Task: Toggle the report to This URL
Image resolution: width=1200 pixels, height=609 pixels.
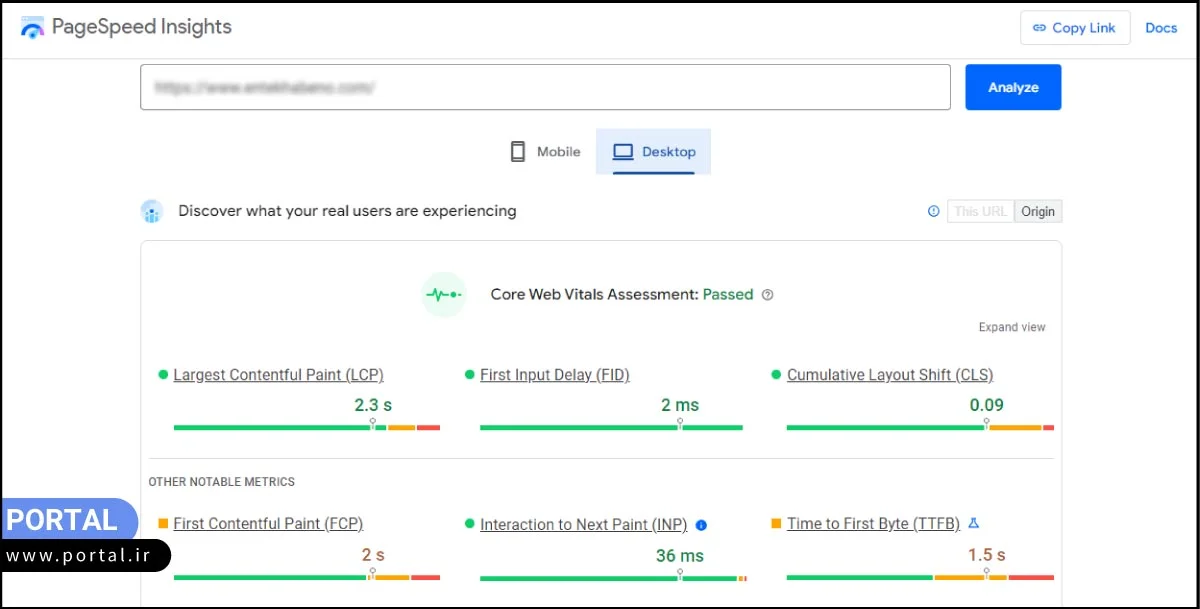Action: tap(980, 211)
